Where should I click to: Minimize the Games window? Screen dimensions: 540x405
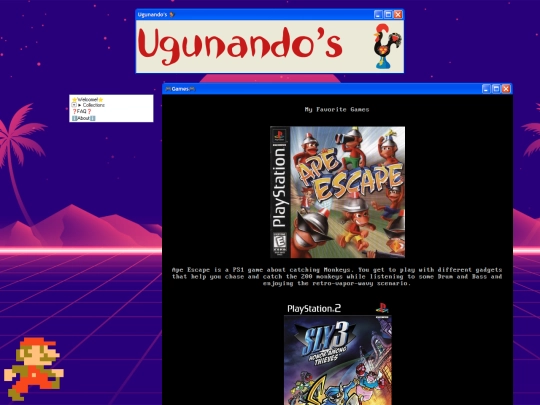pos(486,89)
